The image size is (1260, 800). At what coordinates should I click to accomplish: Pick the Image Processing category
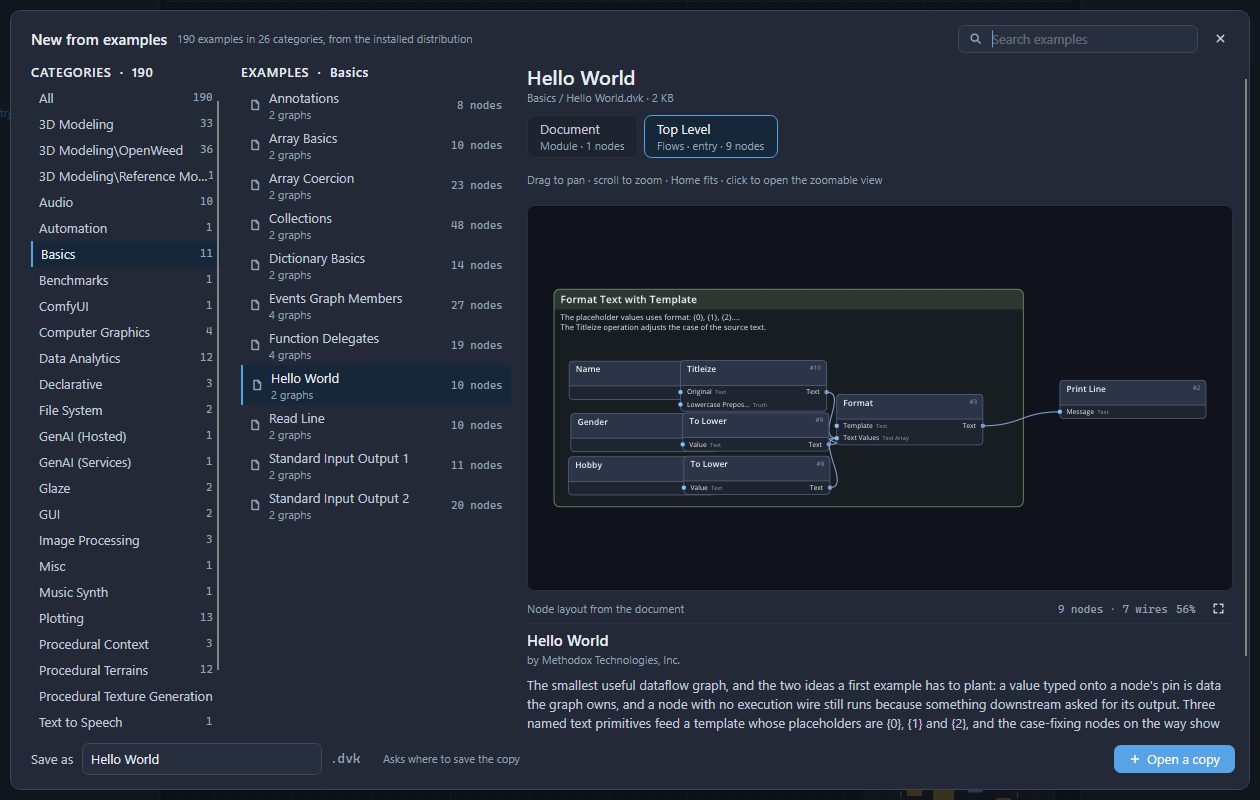pos(125,540)
